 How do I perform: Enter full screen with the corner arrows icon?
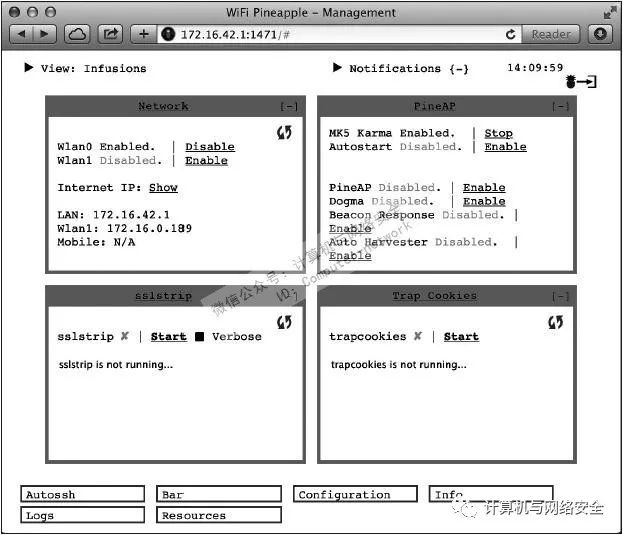click(609, 12)
